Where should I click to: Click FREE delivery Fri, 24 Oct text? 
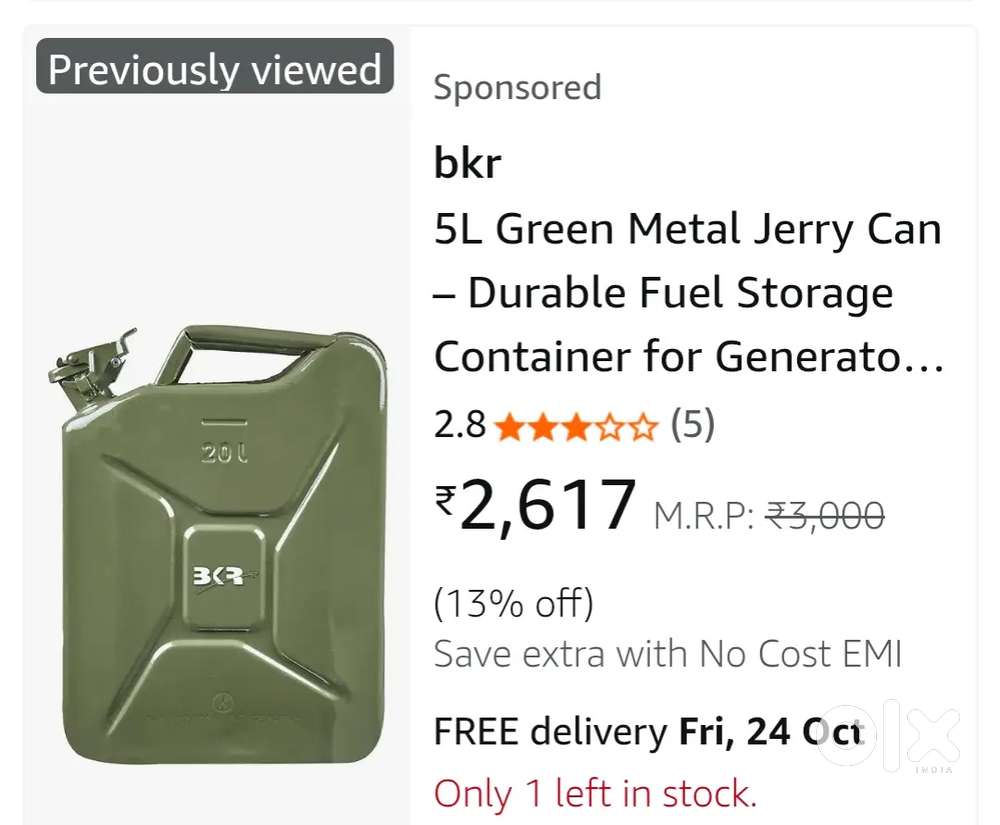pos(648,732)
